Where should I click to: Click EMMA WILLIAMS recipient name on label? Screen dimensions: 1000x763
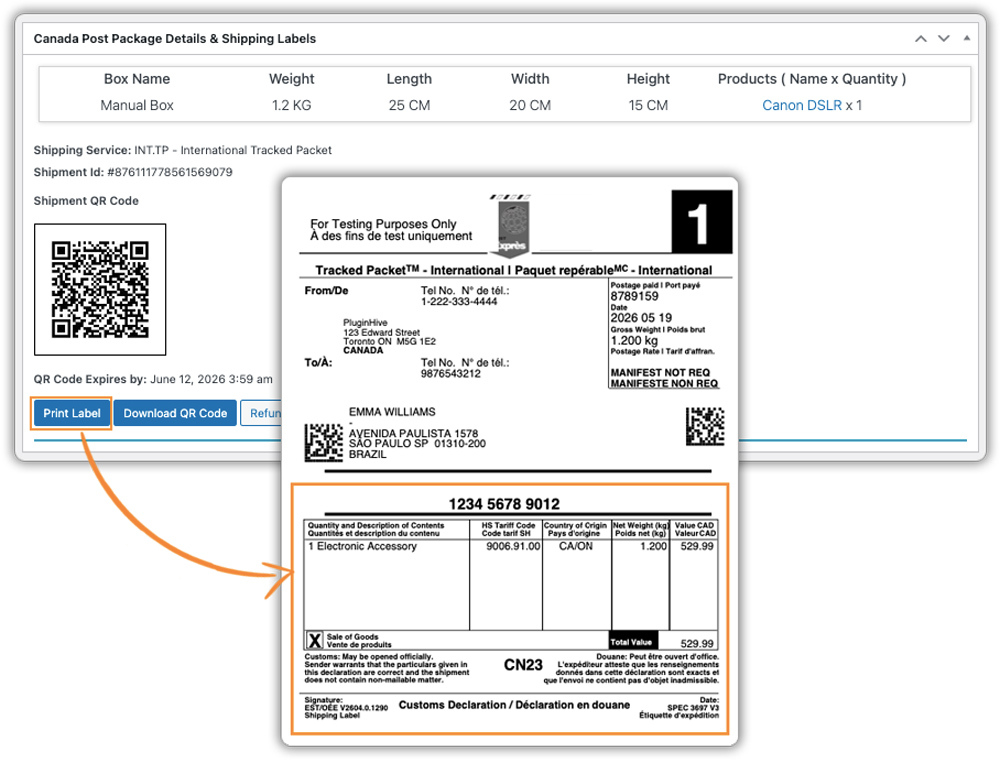392,412
